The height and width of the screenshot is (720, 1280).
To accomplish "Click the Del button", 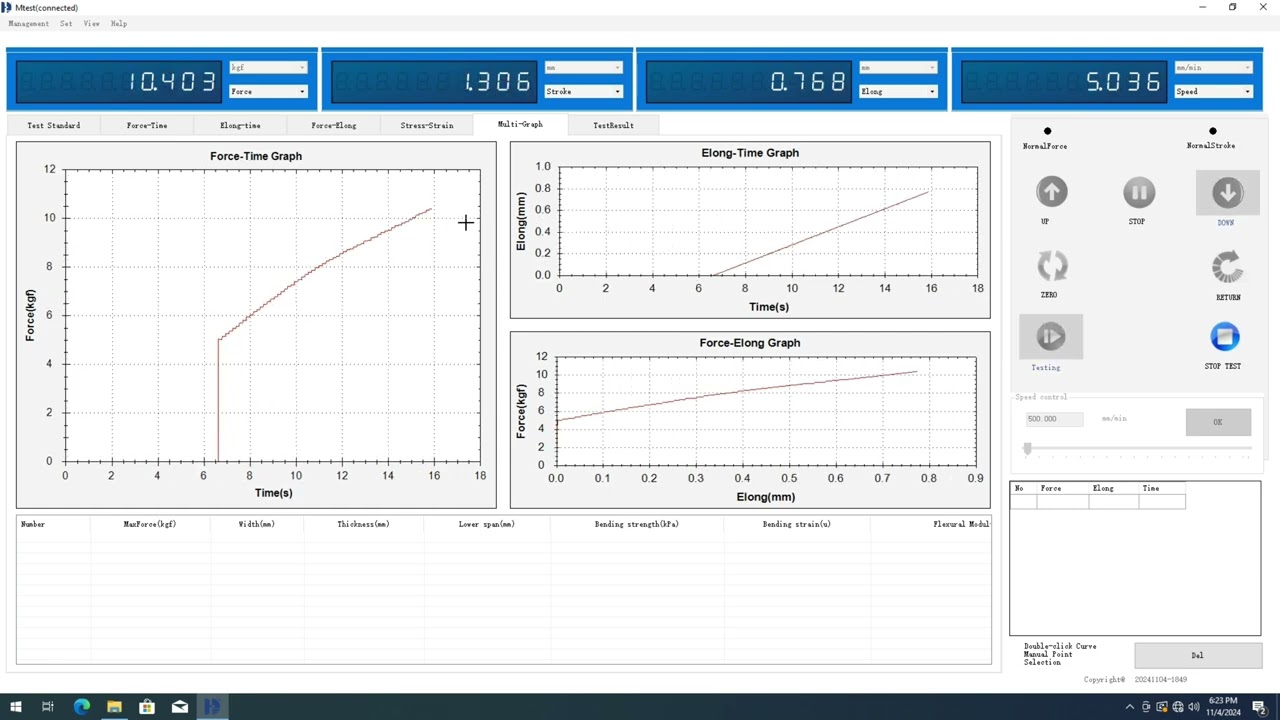I will click(x=1198, y=656).
